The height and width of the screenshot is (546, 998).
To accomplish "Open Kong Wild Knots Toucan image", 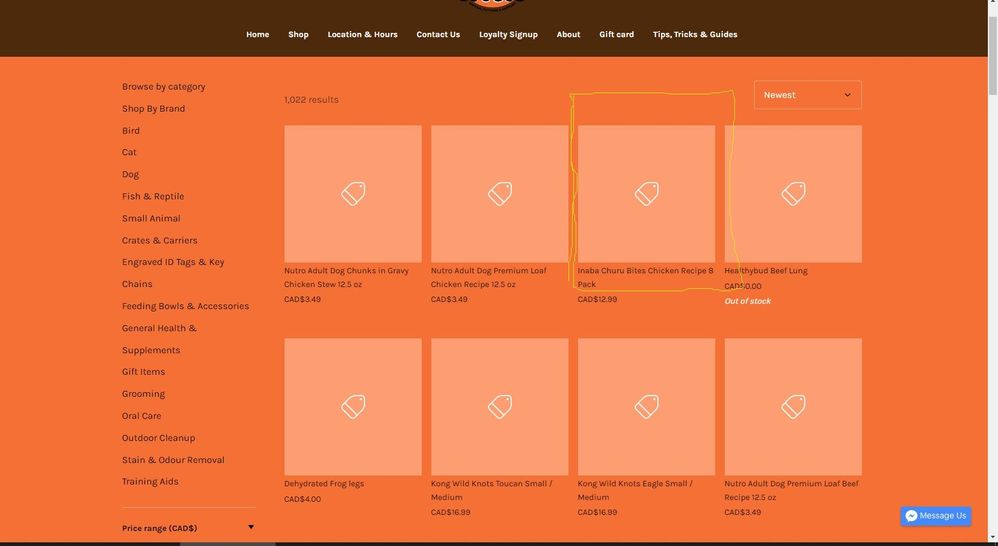I will (499, 406).
